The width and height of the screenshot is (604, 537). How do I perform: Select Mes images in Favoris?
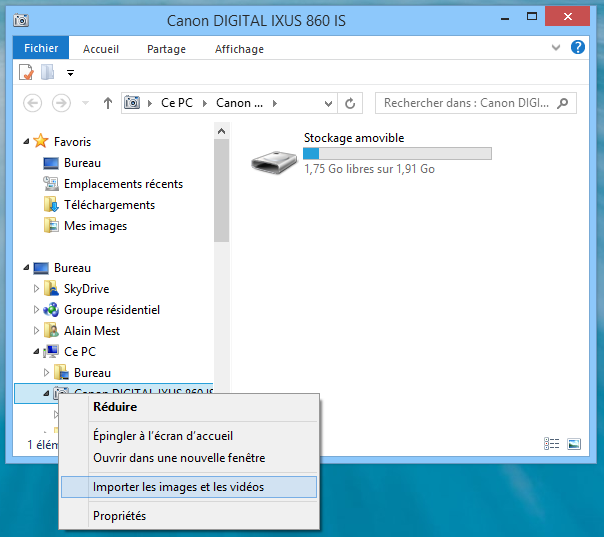tap(95, 226)
